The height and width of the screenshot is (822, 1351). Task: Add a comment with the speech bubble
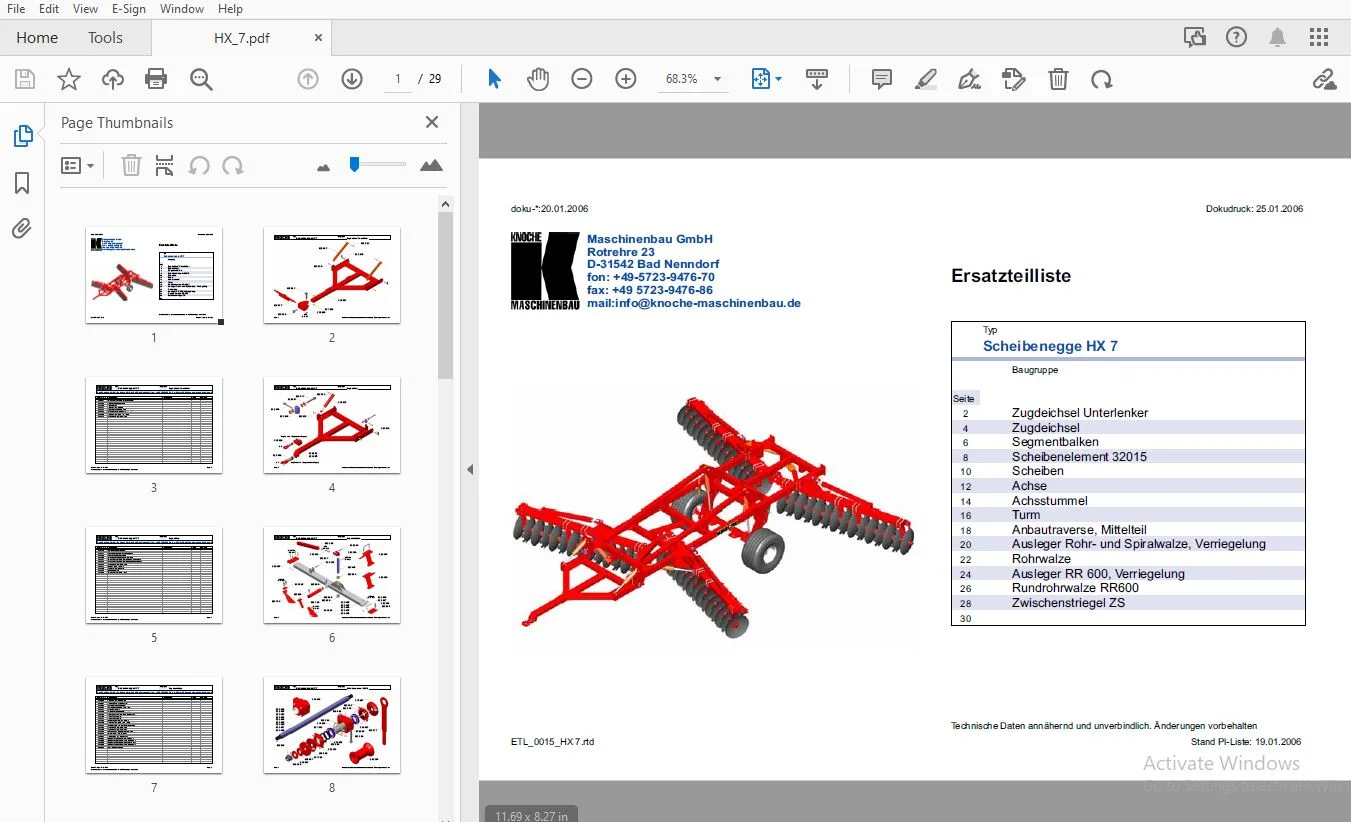[x=882, y=79]
